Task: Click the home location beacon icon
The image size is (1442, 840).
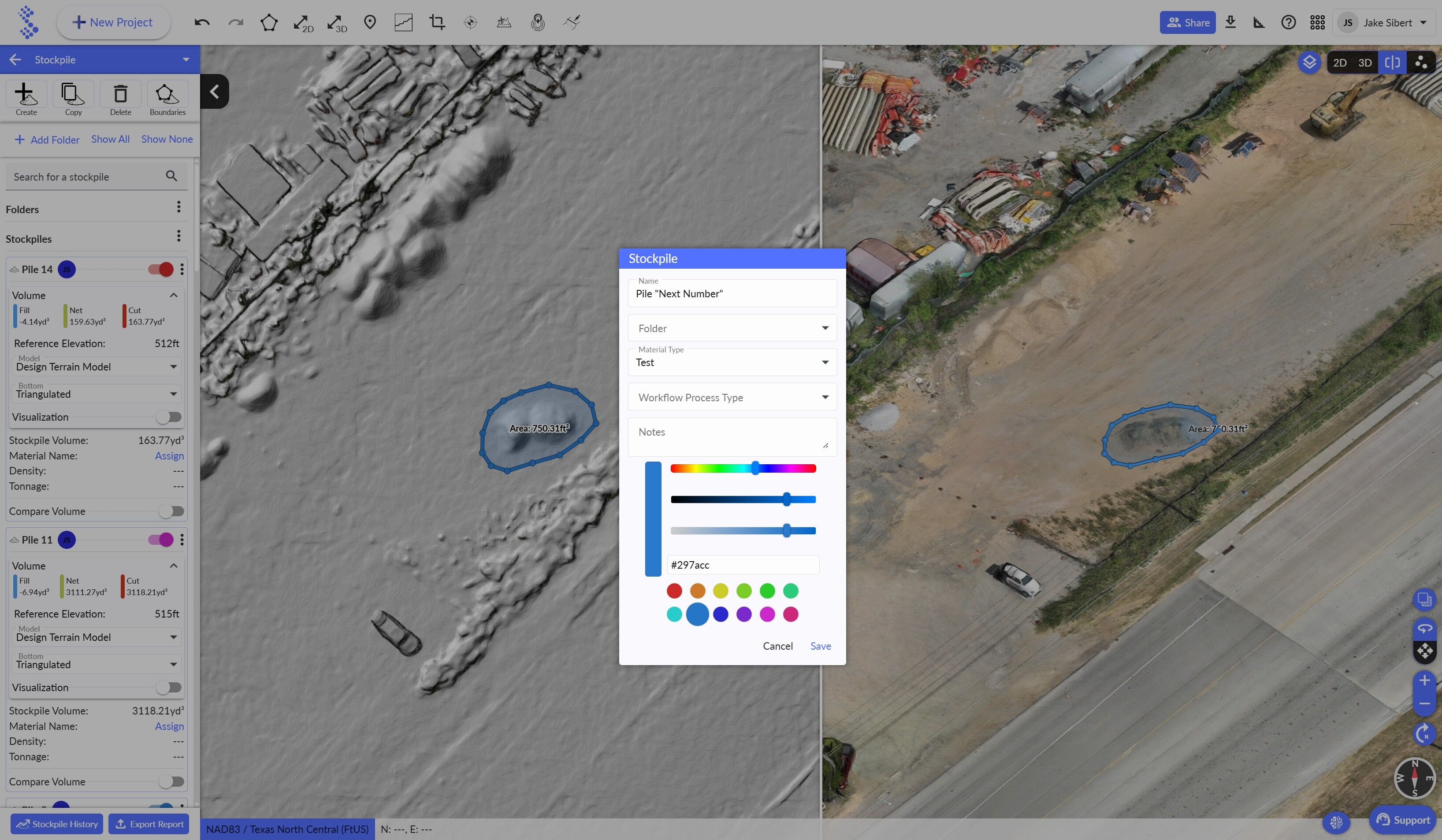Action: [538, 22]
